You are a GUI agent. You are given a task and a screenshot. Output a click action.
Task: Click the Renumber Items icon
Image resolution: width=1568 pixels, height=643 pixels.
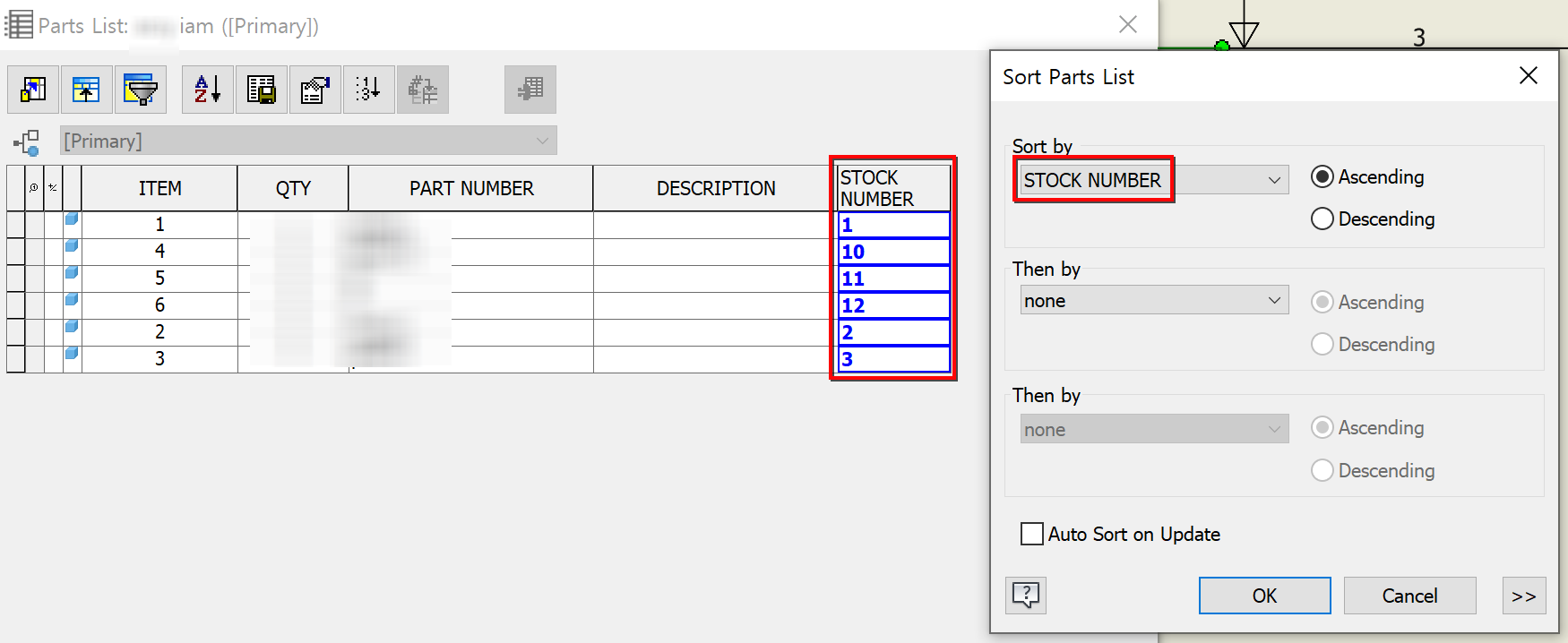point(368,90)
